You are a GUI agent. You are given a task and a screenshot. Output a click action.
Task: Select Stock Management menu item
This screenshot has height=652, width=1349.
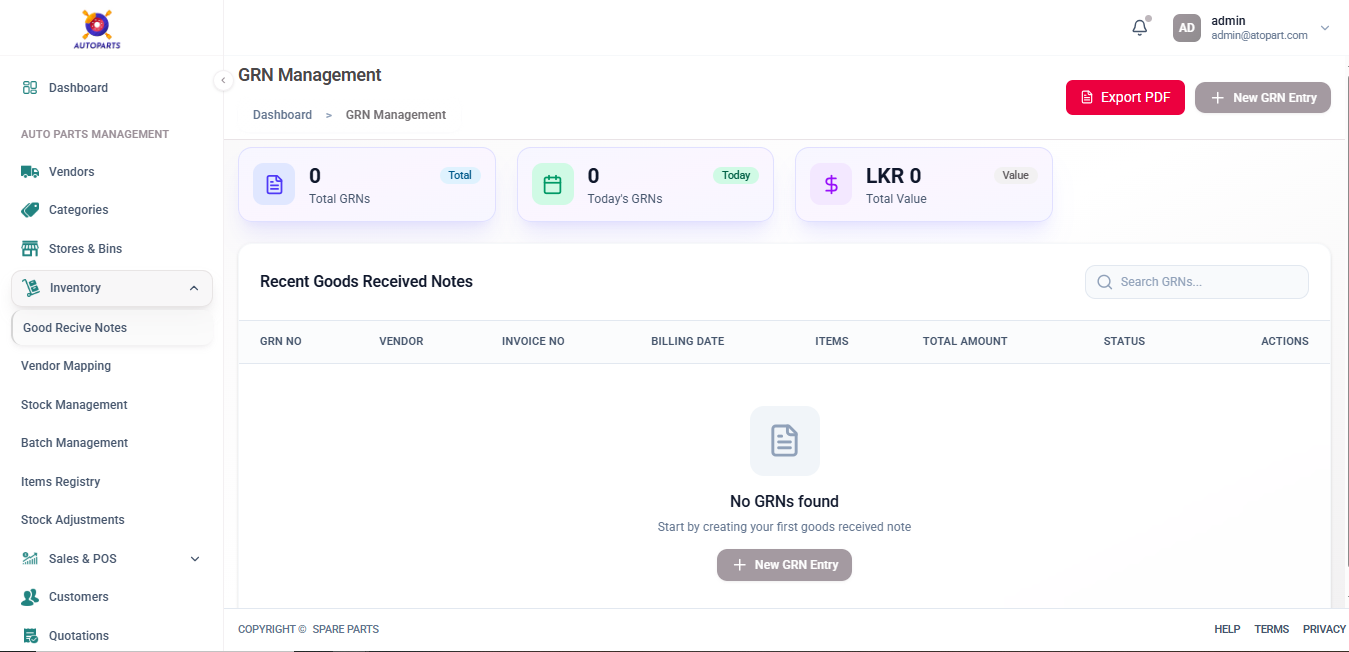[74, 405]
